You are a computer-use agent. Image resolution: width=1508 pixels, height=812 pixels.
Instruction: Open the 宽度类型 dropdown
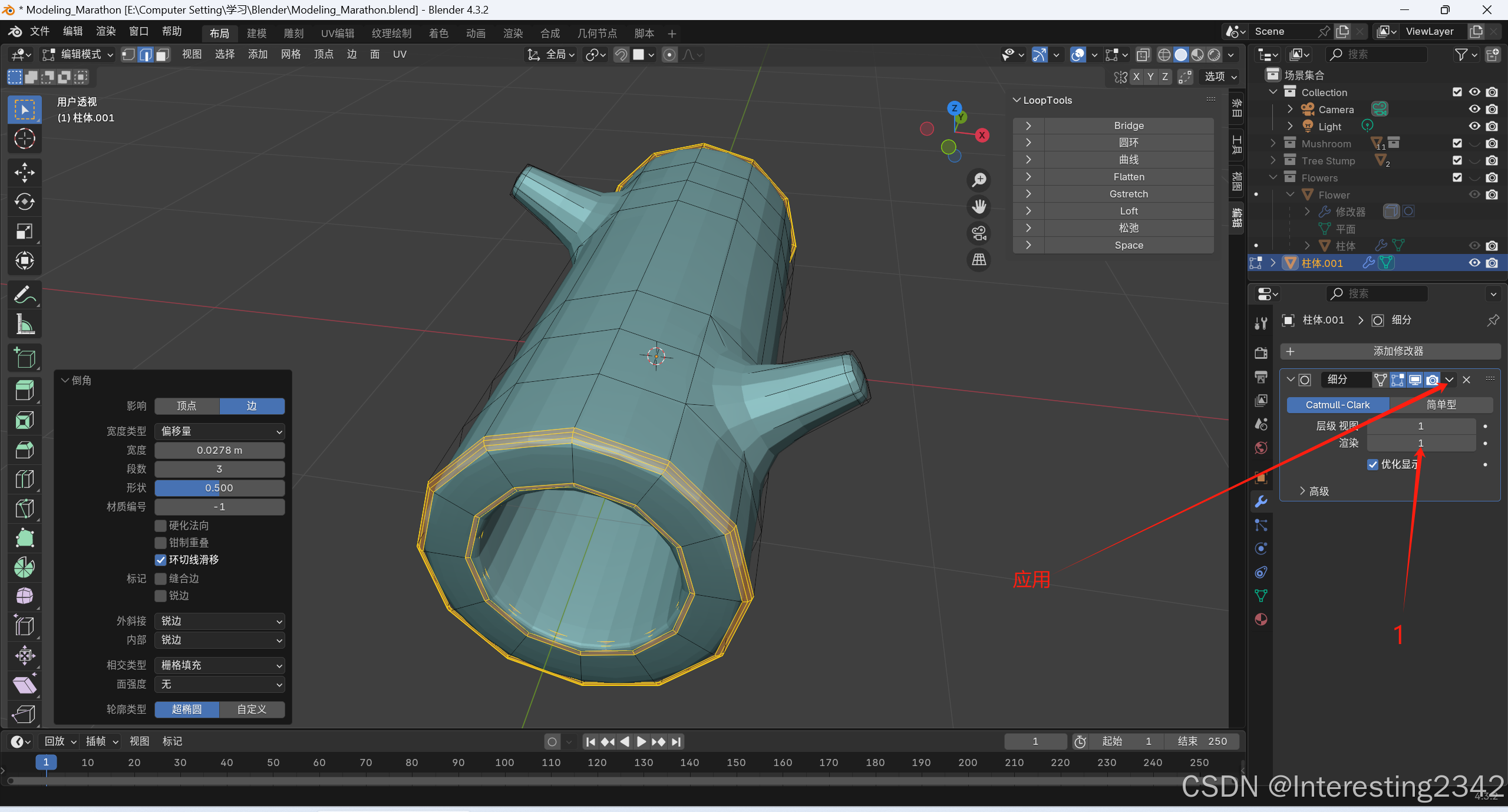tap(219, 431)
